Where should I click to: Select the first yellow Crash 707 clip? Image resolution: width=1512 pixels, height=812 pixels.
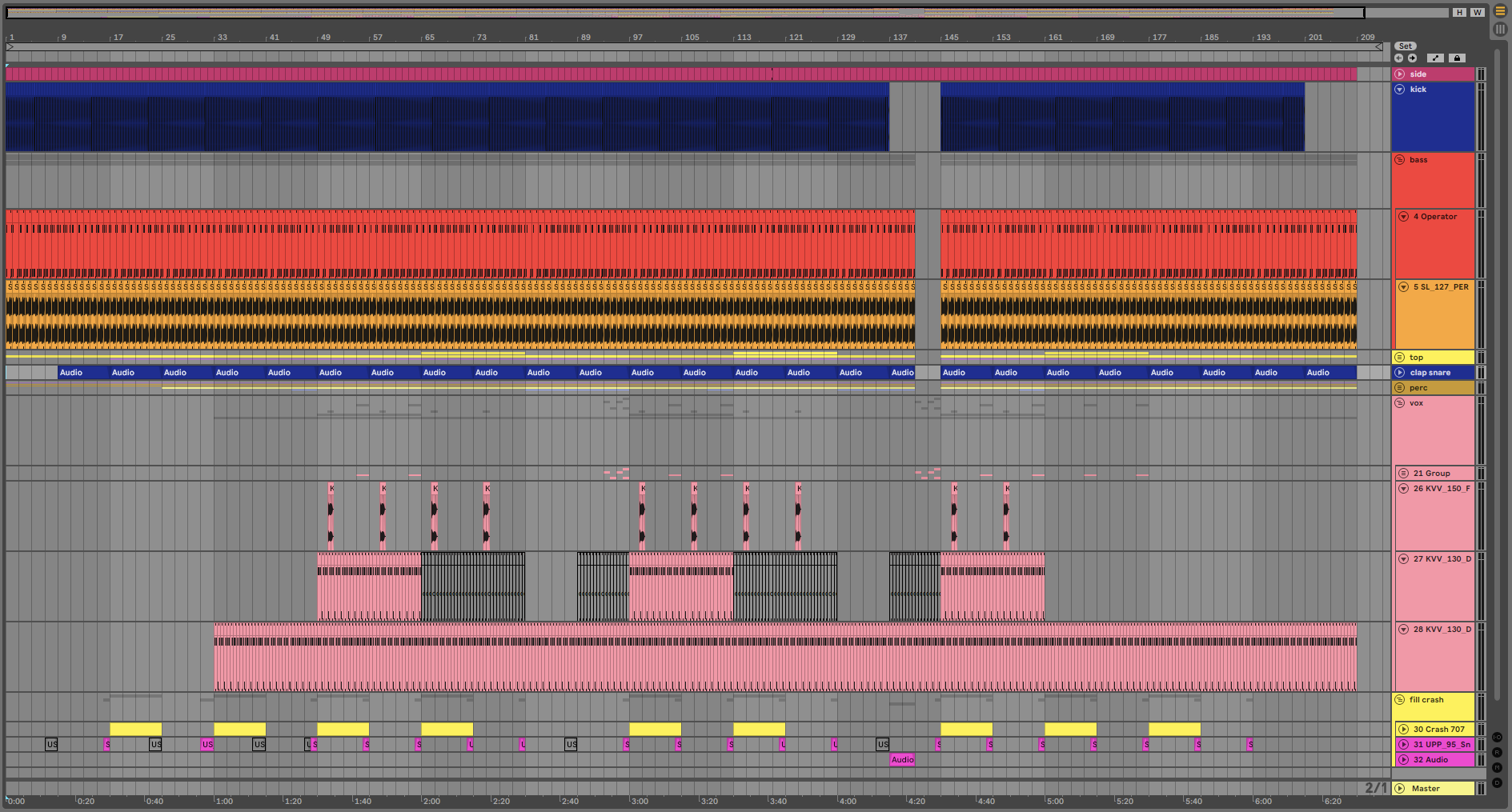point(135,730)
